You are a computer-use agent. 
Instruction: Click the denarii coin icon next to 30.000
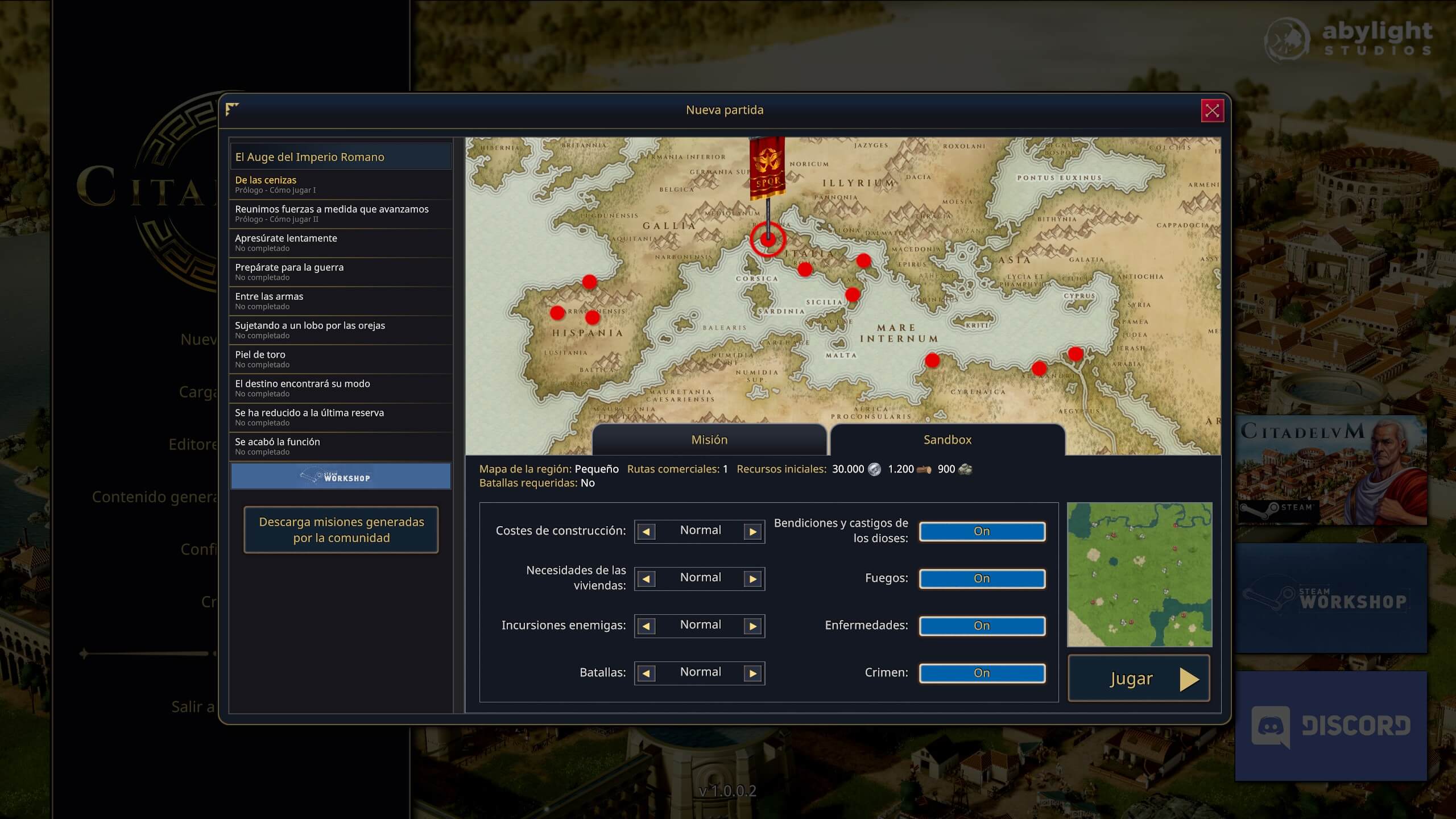tap(874, 469)
